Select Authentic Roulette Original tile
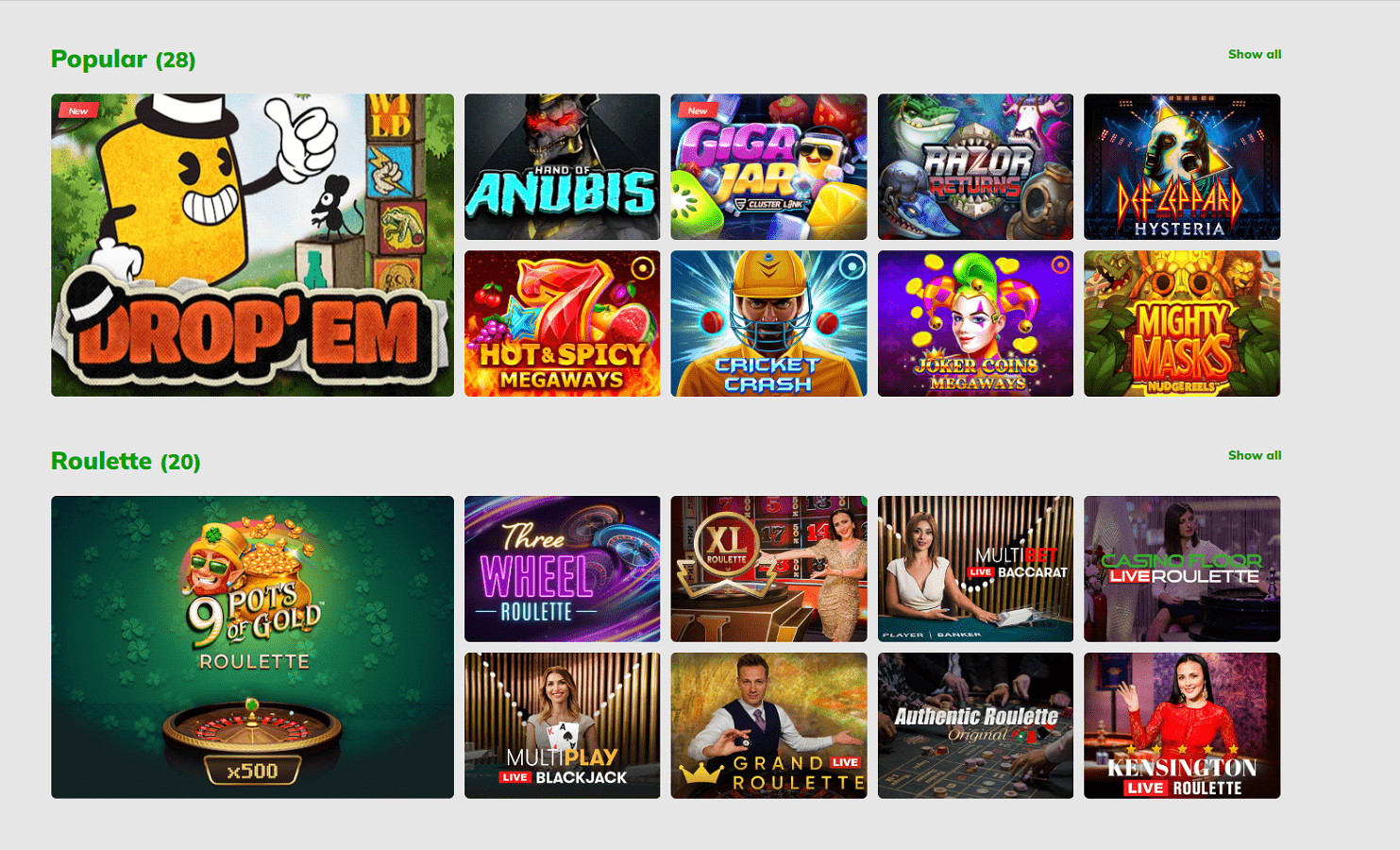The height and width of the screenshot is (850, 1400). pos(975,725)
